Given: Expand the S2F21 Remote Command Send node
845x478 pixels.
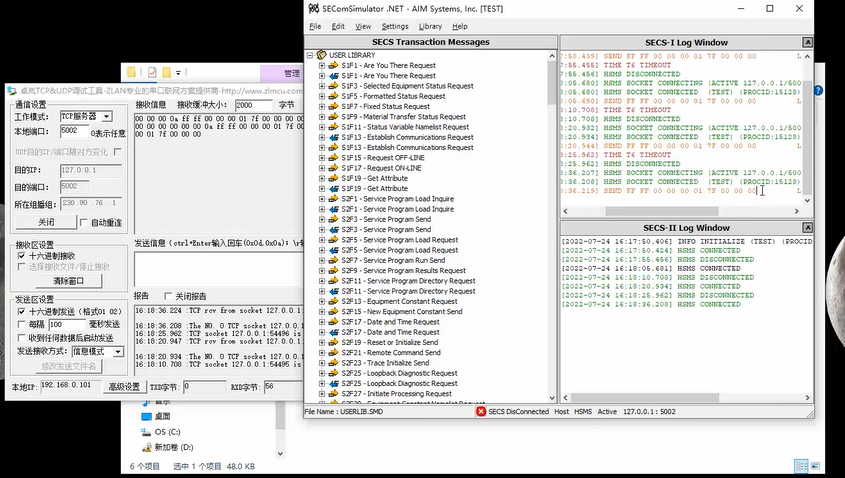Looking at the screenshot, I should pyautogui.click(x=322, y=352).
